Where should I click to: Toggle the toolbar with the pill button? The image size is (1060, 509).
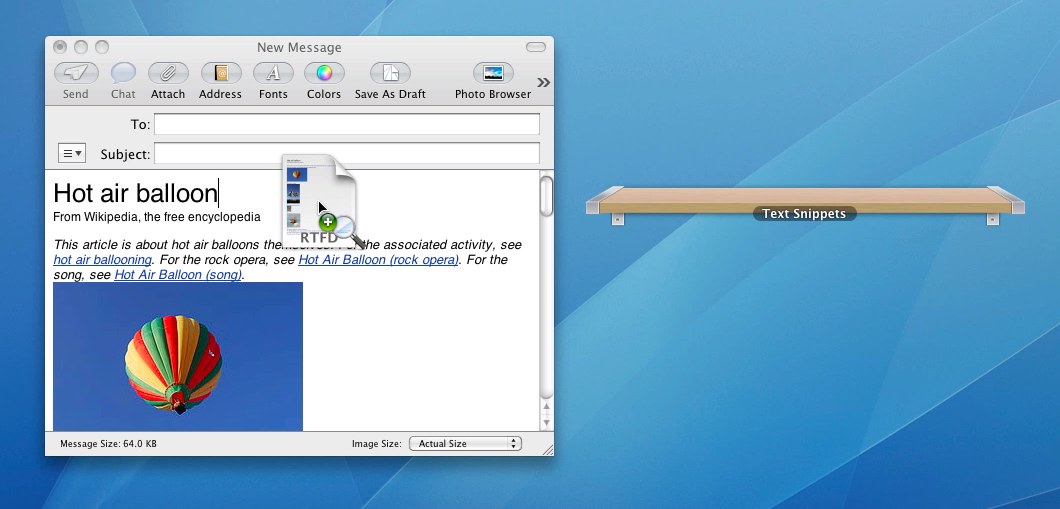[536, 47]
